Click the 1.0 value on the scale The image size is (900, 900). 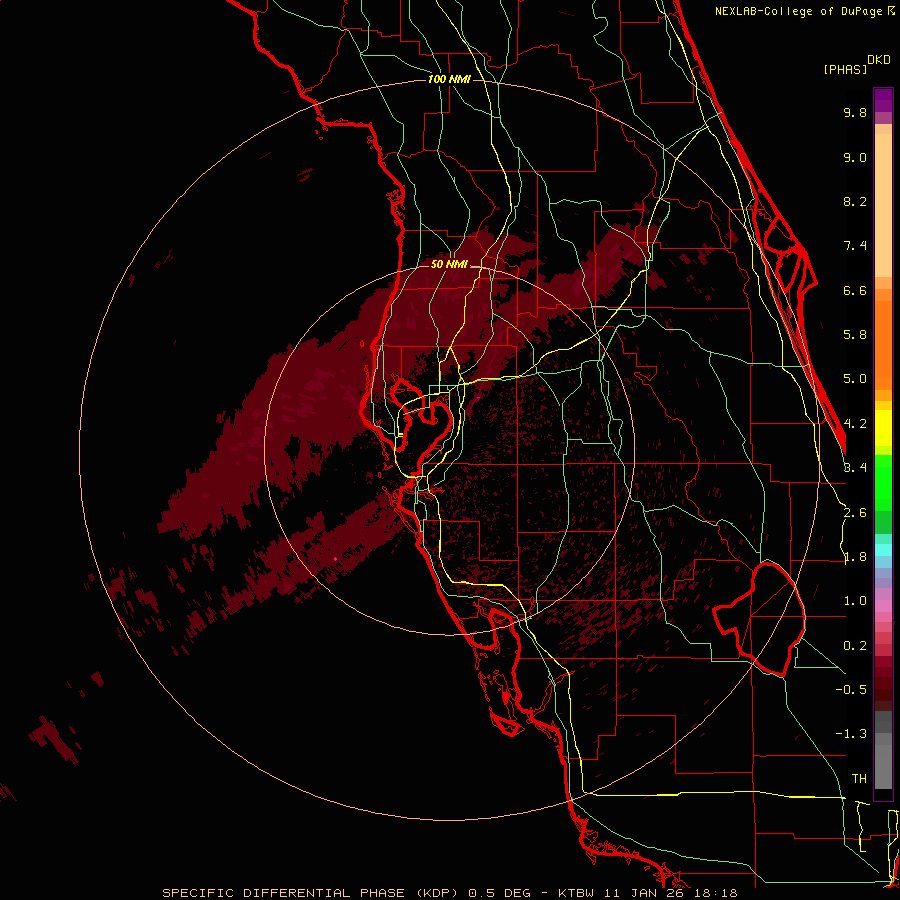[855, 601]
